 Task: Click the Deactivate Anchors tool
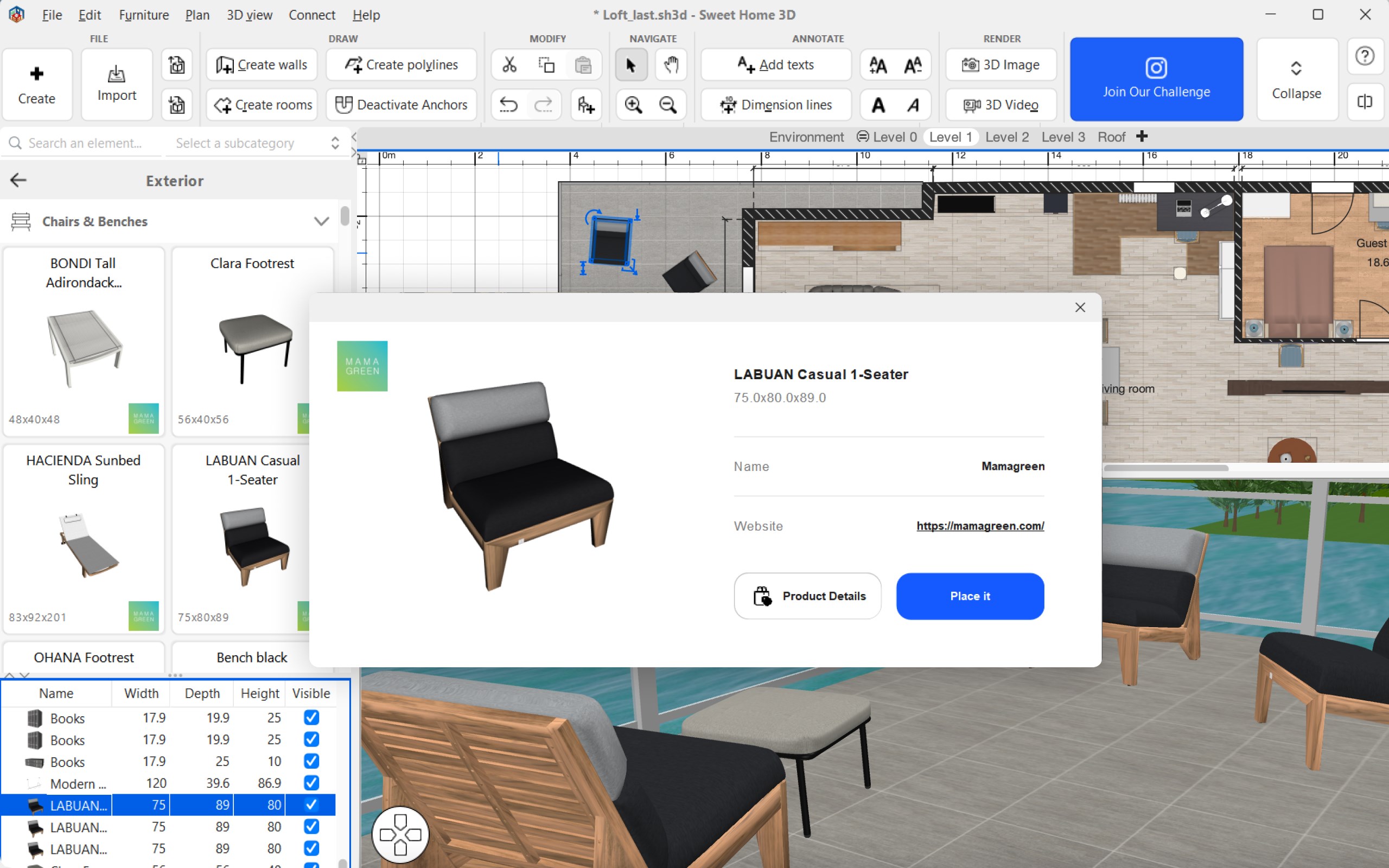pyautogui.click(x=401, y=105)
